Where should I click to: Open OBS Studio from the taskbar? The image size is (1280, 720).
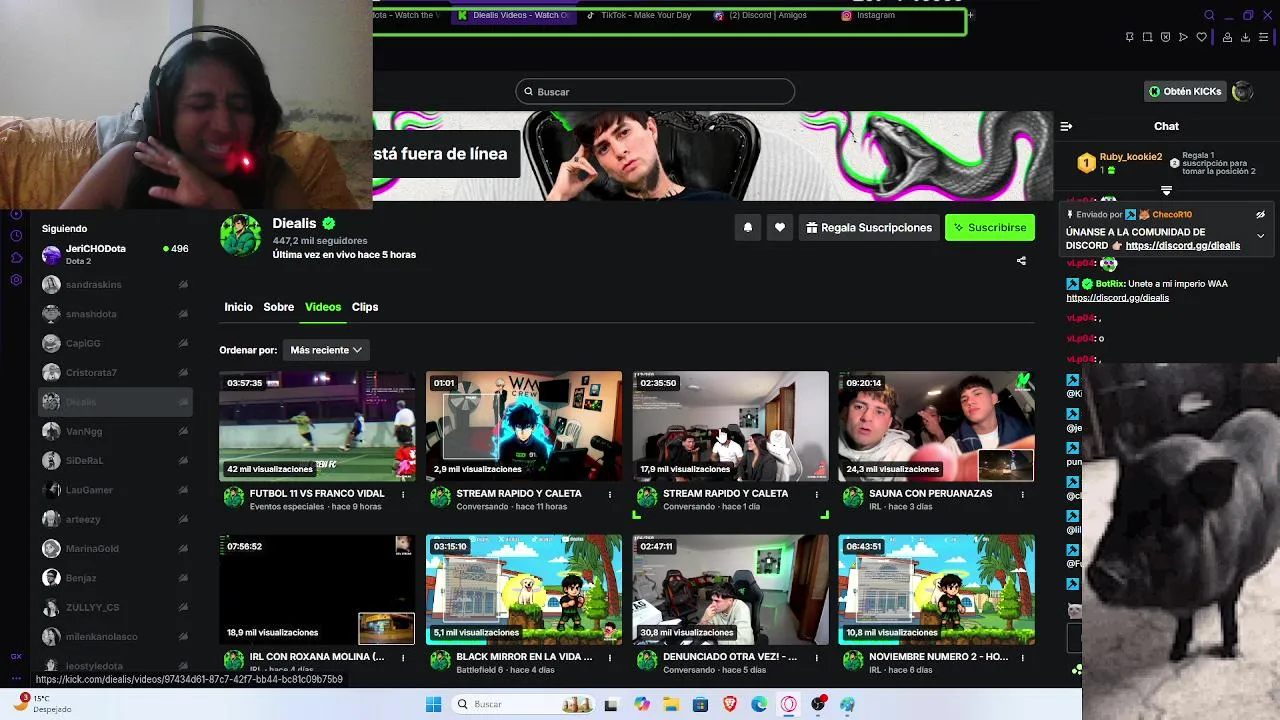click(x=818, y=704)
